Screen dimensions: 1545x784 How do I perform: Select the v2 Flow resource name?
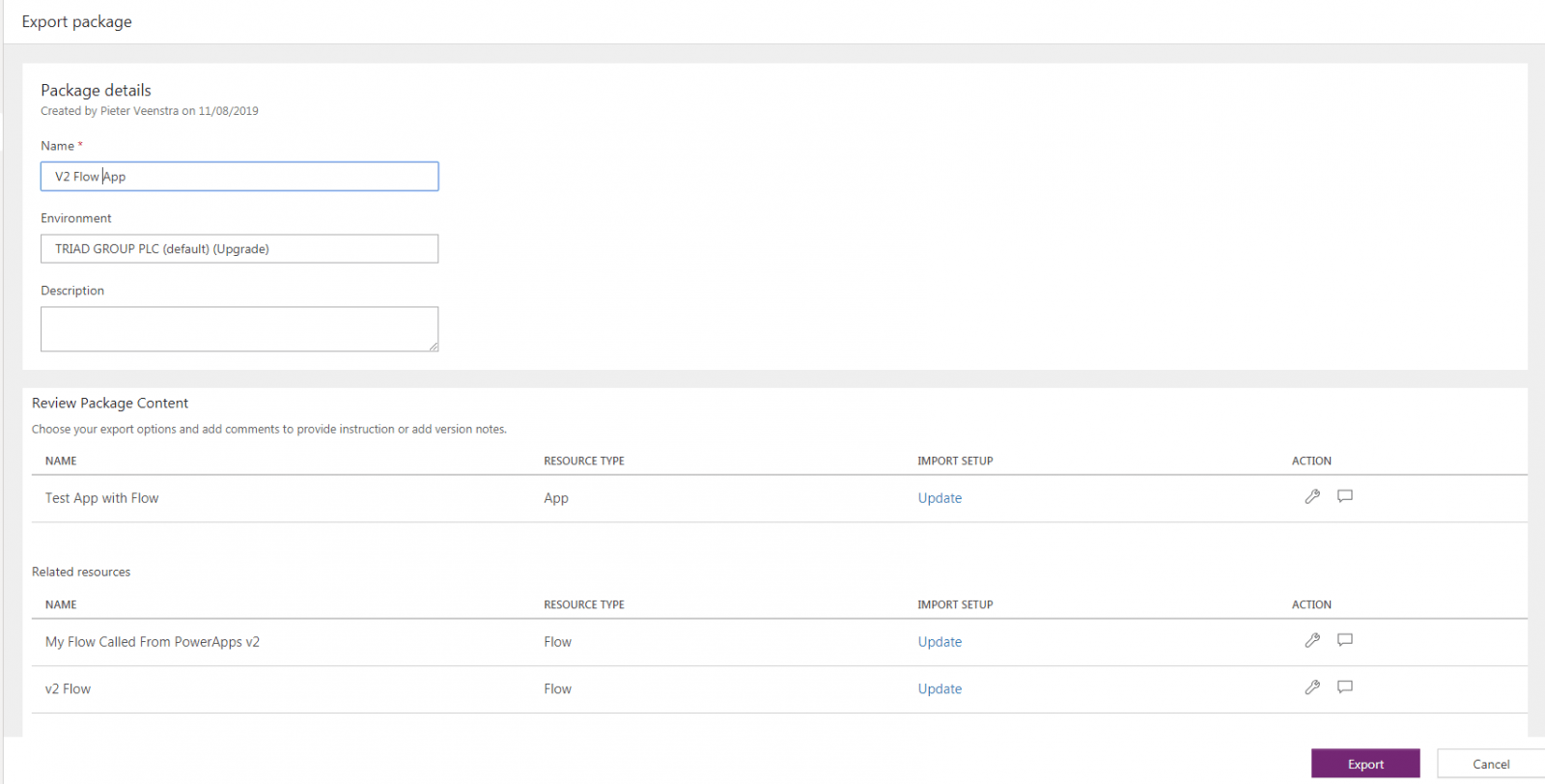tap(68, 689)
